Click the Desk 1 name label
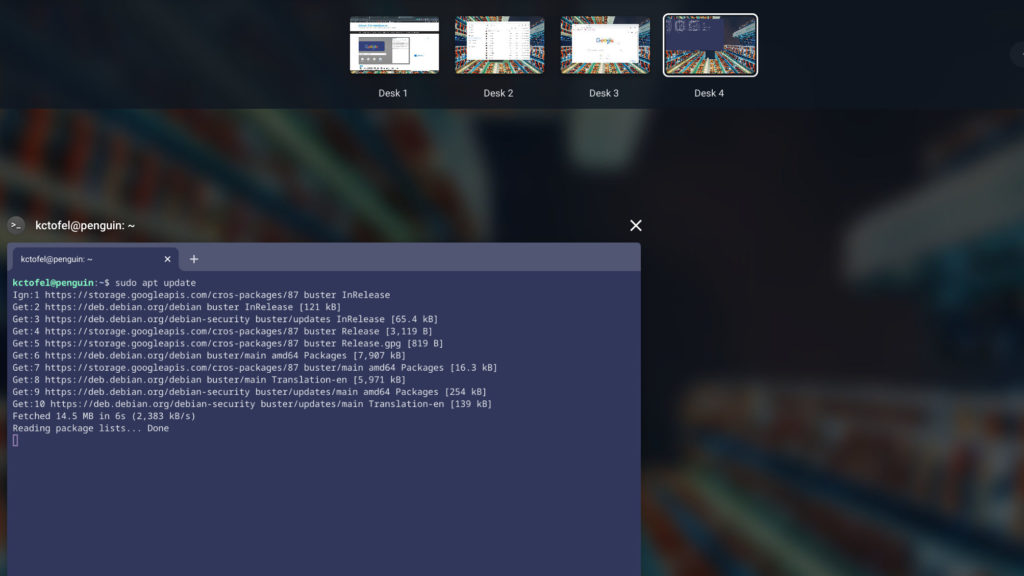Screen dimensions: 1024x576 [x=393, y=93]
